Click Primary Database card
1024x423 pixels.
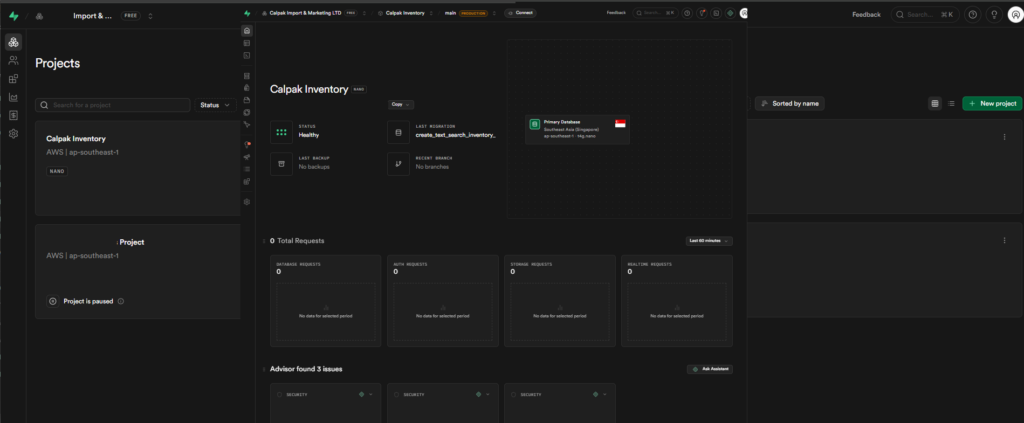tap(577, 130)
